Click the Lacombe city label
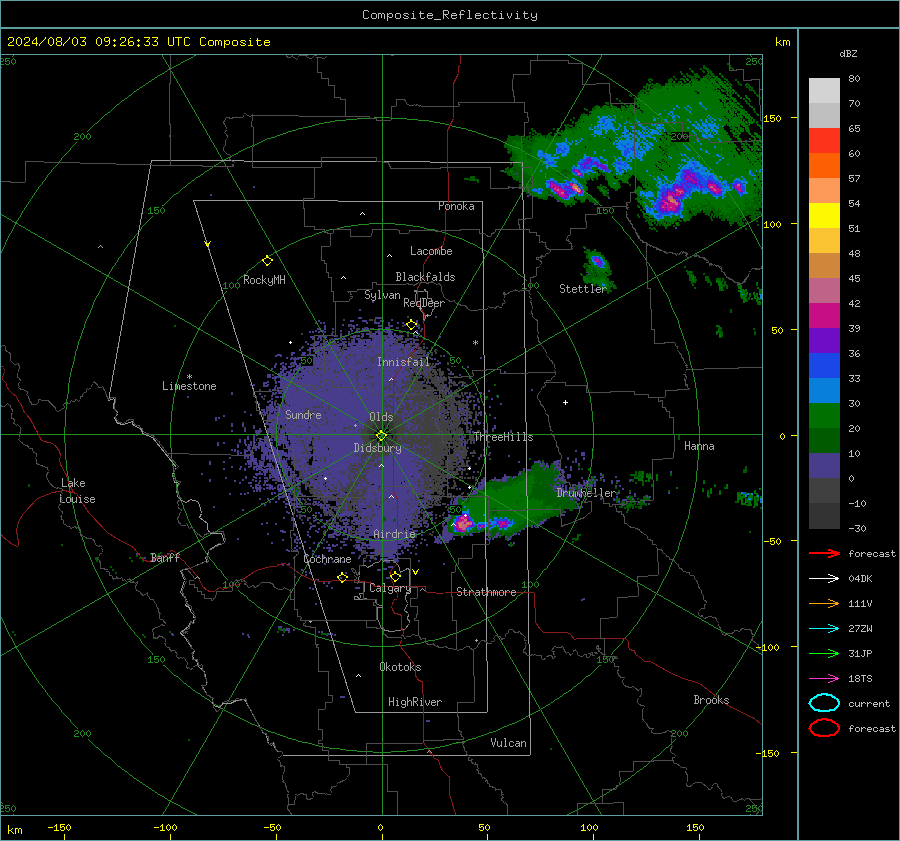The width and height of the screenshot is (900, 841). pos(431,251)
